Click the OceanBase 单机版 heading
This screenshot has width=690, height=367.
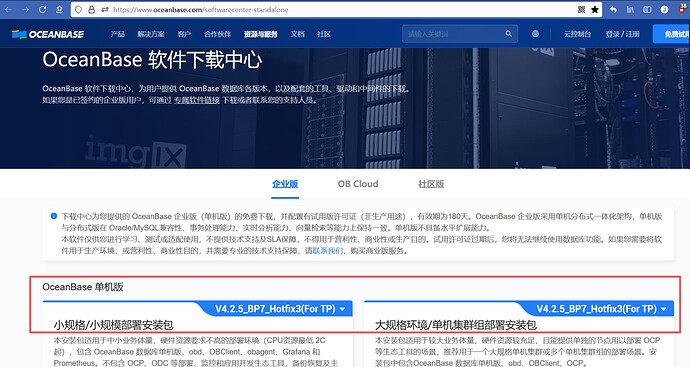tap(83, 287)
